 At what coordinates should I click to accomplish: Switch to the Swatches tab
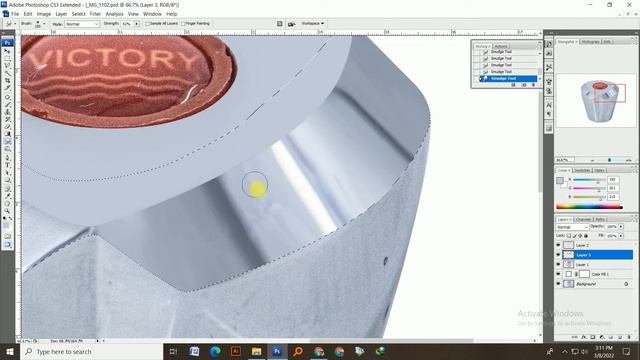(x=582, y=170)
